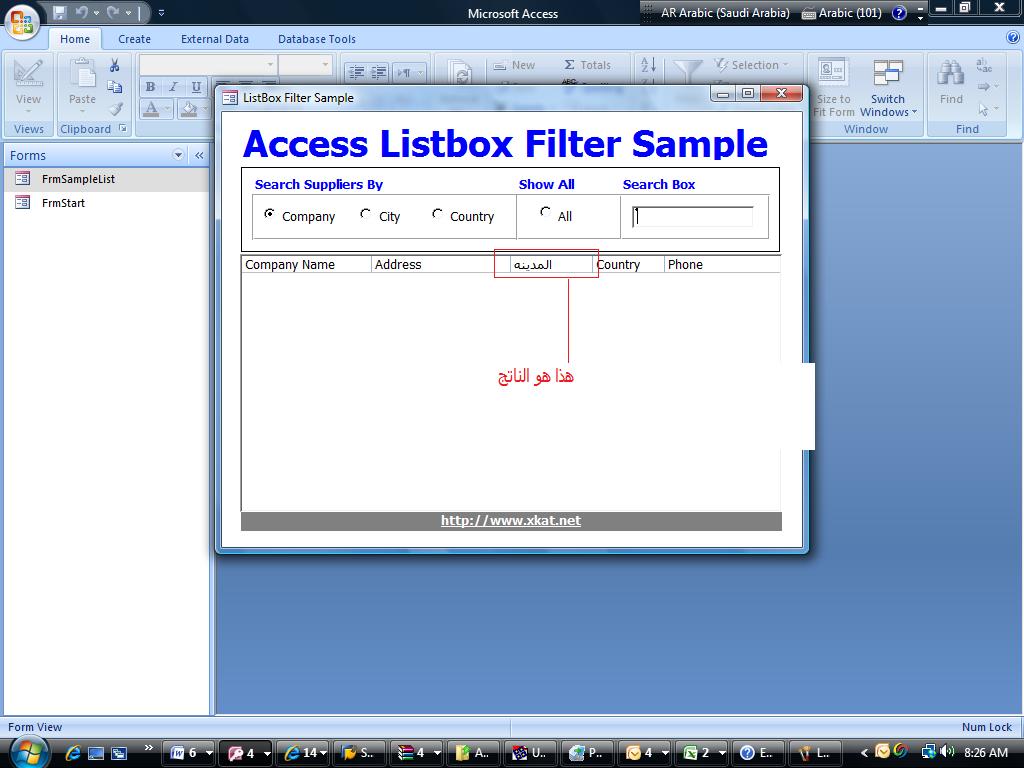Open the Excel taskbar group with 2 windows
The width and height of the screenshot is (1024, 768).
coord(701,753)
